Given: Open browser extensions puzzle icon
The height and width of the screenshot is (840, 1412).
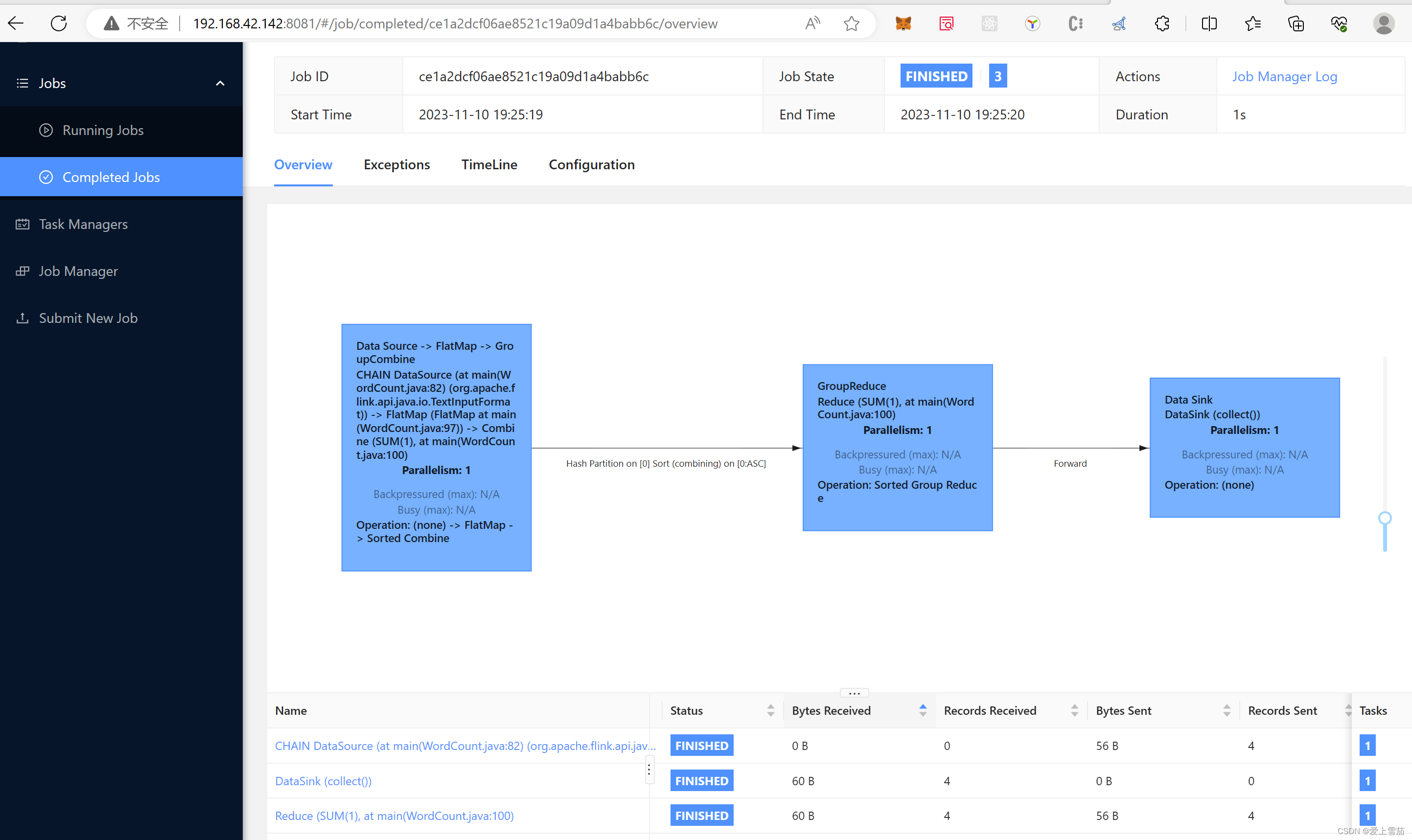Looking at the screenshot, I should 1161,23.
